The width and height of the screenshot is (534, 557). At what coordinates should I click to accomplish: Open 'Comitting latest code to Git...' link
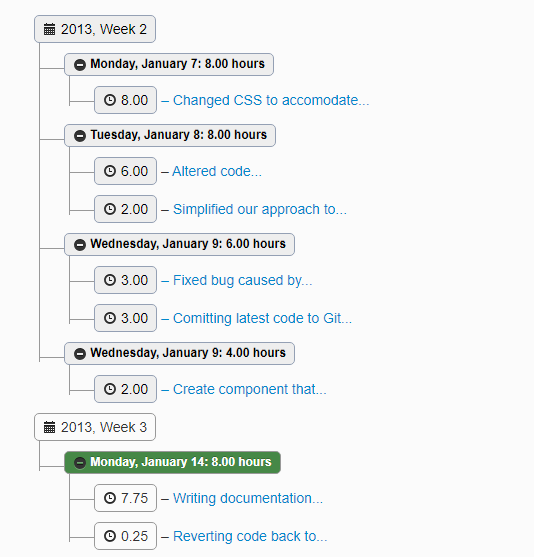tap(262, 318)
